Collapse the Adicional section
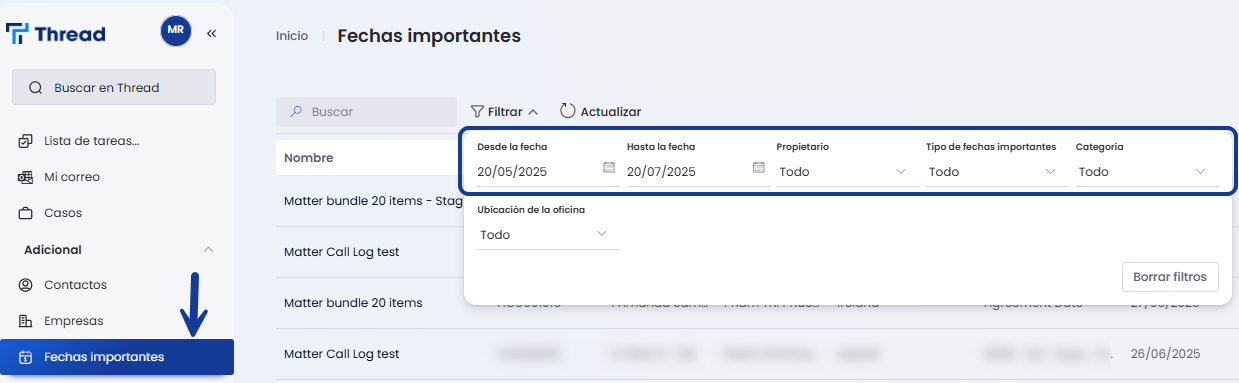The image size is (1239, 383). pyautogui.click(x=208, y=250)
